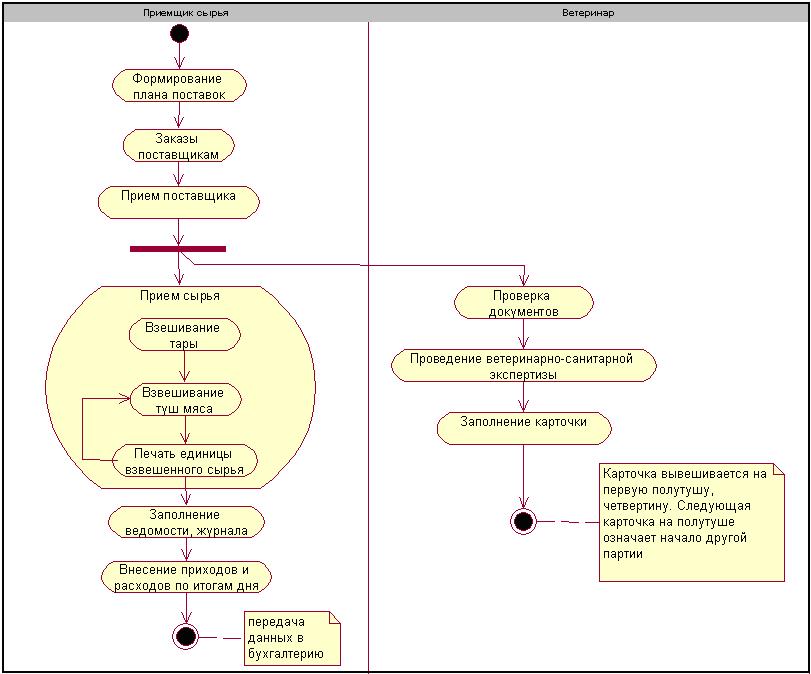Click the black initial start node

[179, 34]
